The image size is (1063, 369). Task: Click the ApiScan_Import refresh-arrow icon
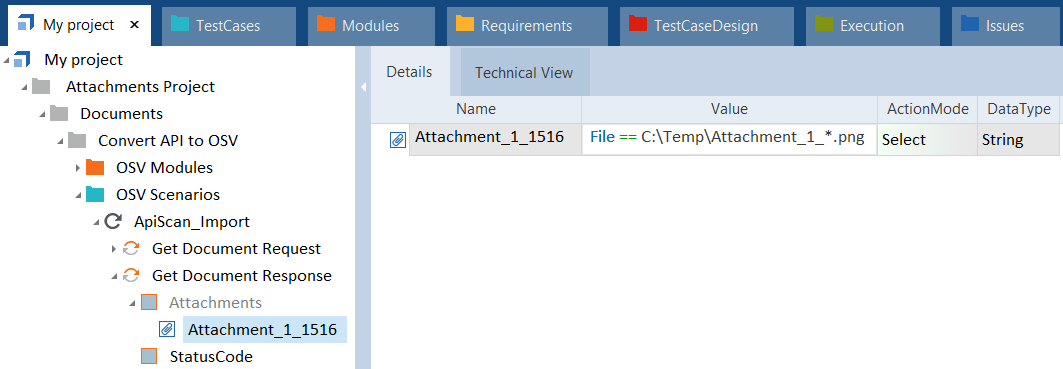point(113,221)
